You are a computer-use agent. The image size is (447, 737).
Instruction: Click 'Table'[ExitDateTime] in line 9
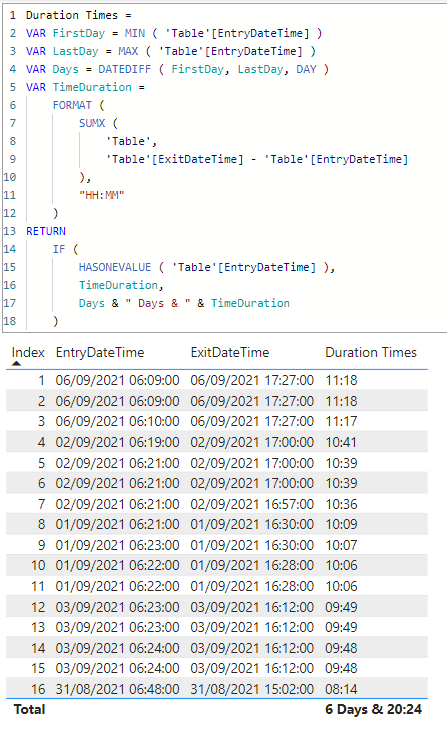pyautogui.click(x=174, y=159)
